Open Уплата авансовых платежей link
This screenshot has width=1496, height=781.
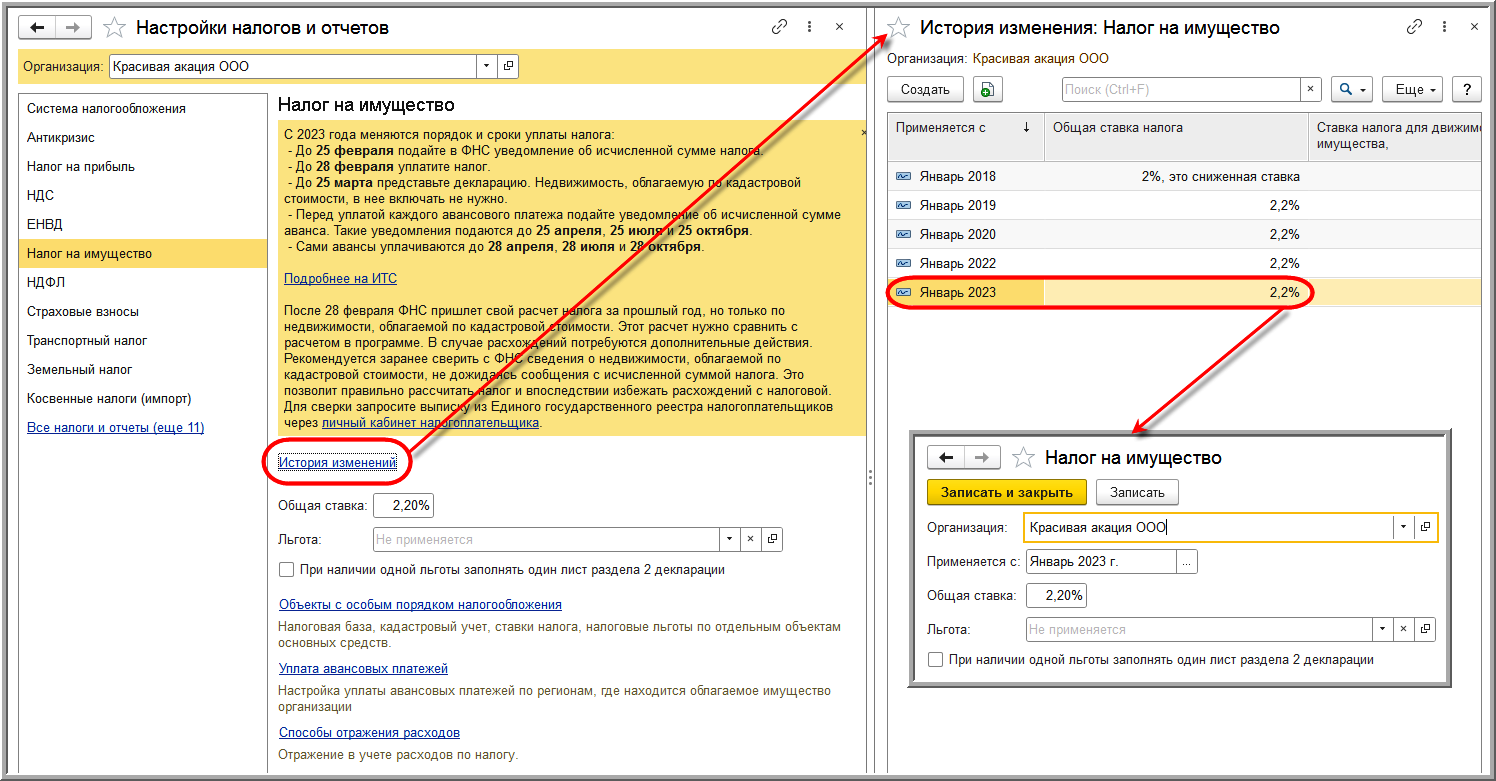[x=363, y=668]
